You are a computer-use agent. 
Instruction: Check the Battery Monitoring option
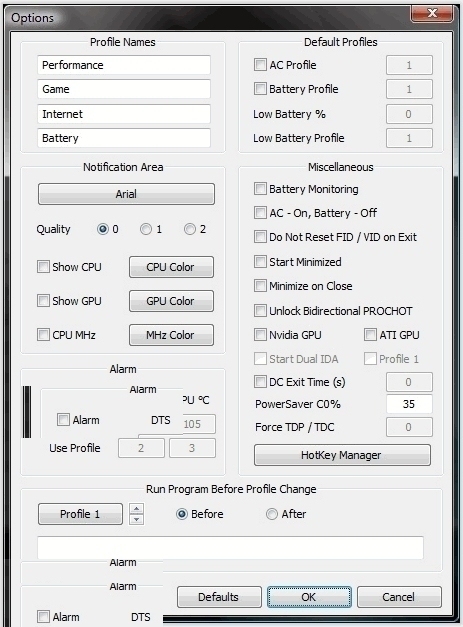point(260,189)
